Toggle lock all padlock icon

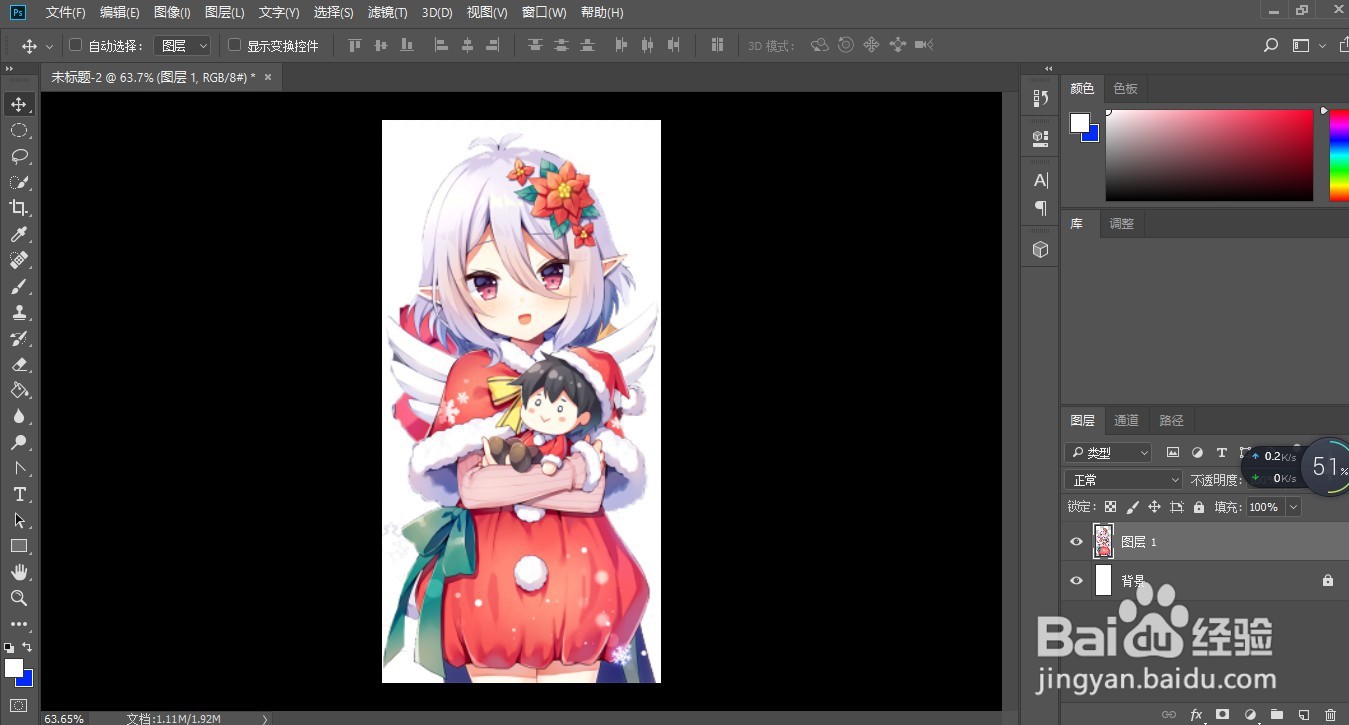click(x=1198, y=507)
